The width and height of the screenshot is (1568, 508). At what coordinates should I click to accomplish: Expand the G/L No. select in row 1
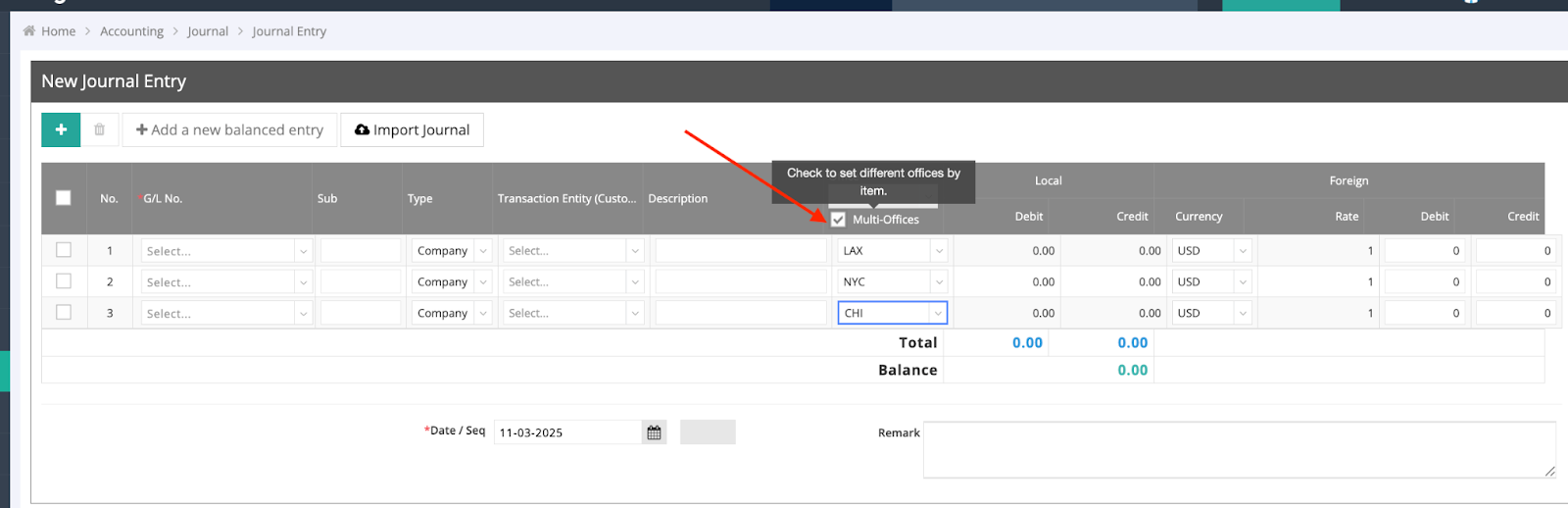click(x=225, y=251)
